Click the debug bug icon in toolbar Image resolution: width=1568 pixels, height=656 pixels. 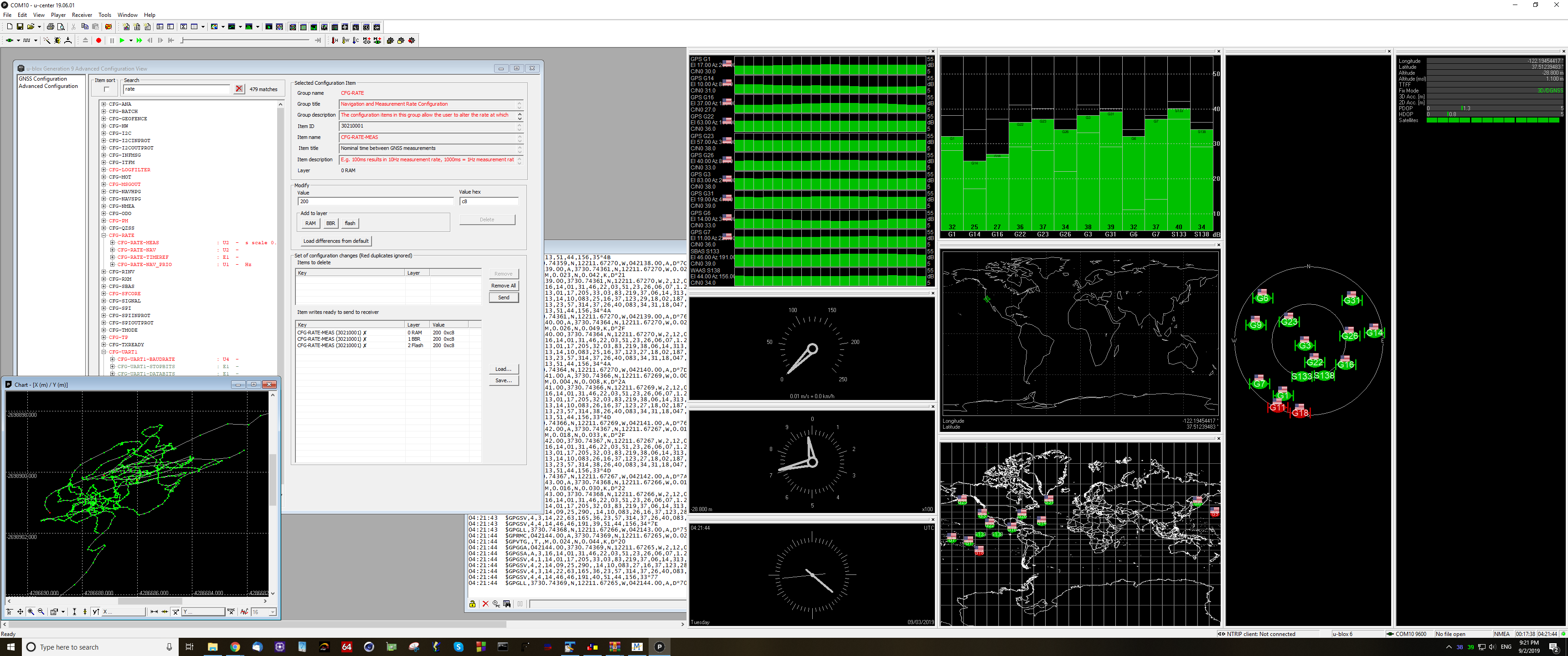(x=57, y=41)
